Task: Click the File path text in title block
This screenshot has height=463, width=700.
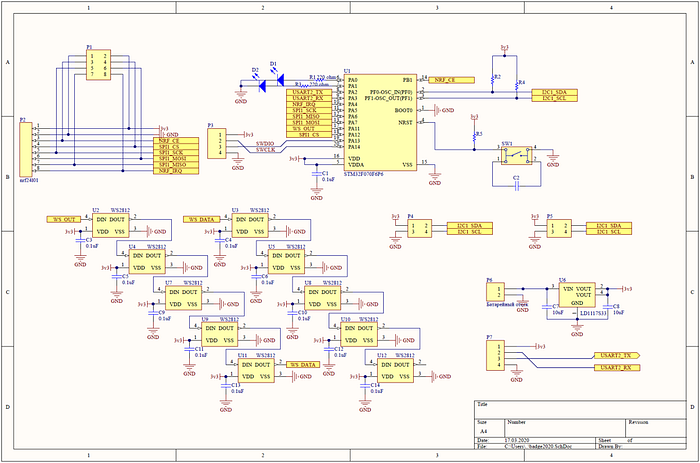Action: coord(538,446)
